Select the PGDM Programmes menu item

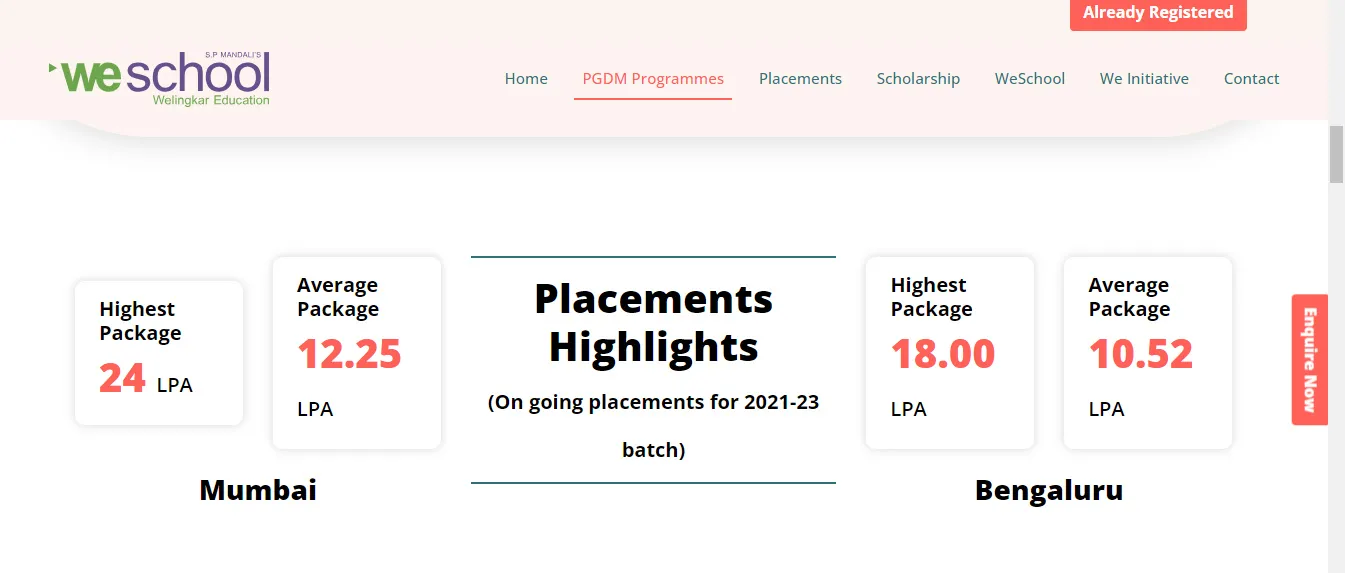[x=653, y=79]
